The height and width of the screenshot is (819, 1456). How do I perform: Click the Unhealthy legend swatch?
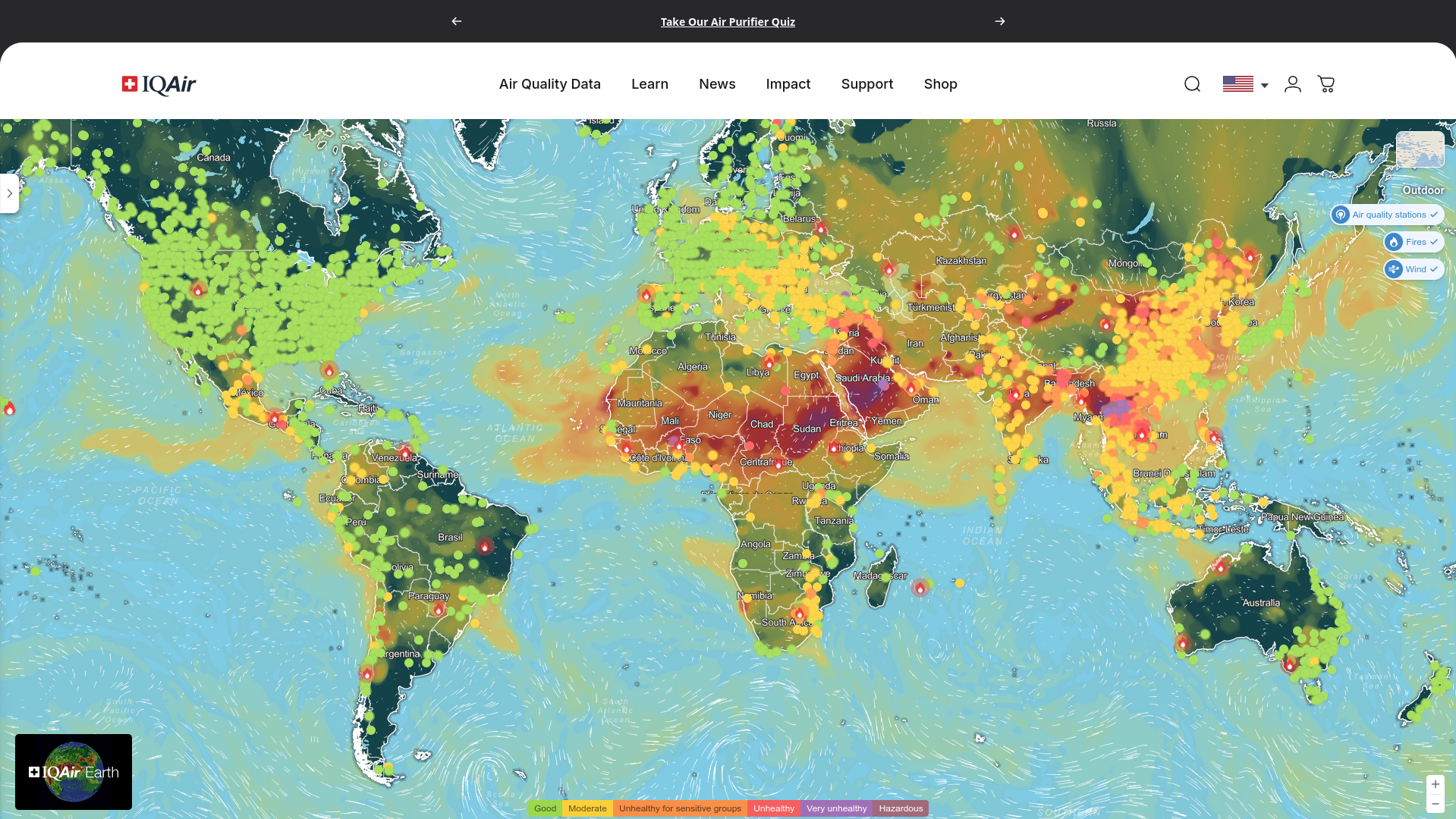coord(774,808)
